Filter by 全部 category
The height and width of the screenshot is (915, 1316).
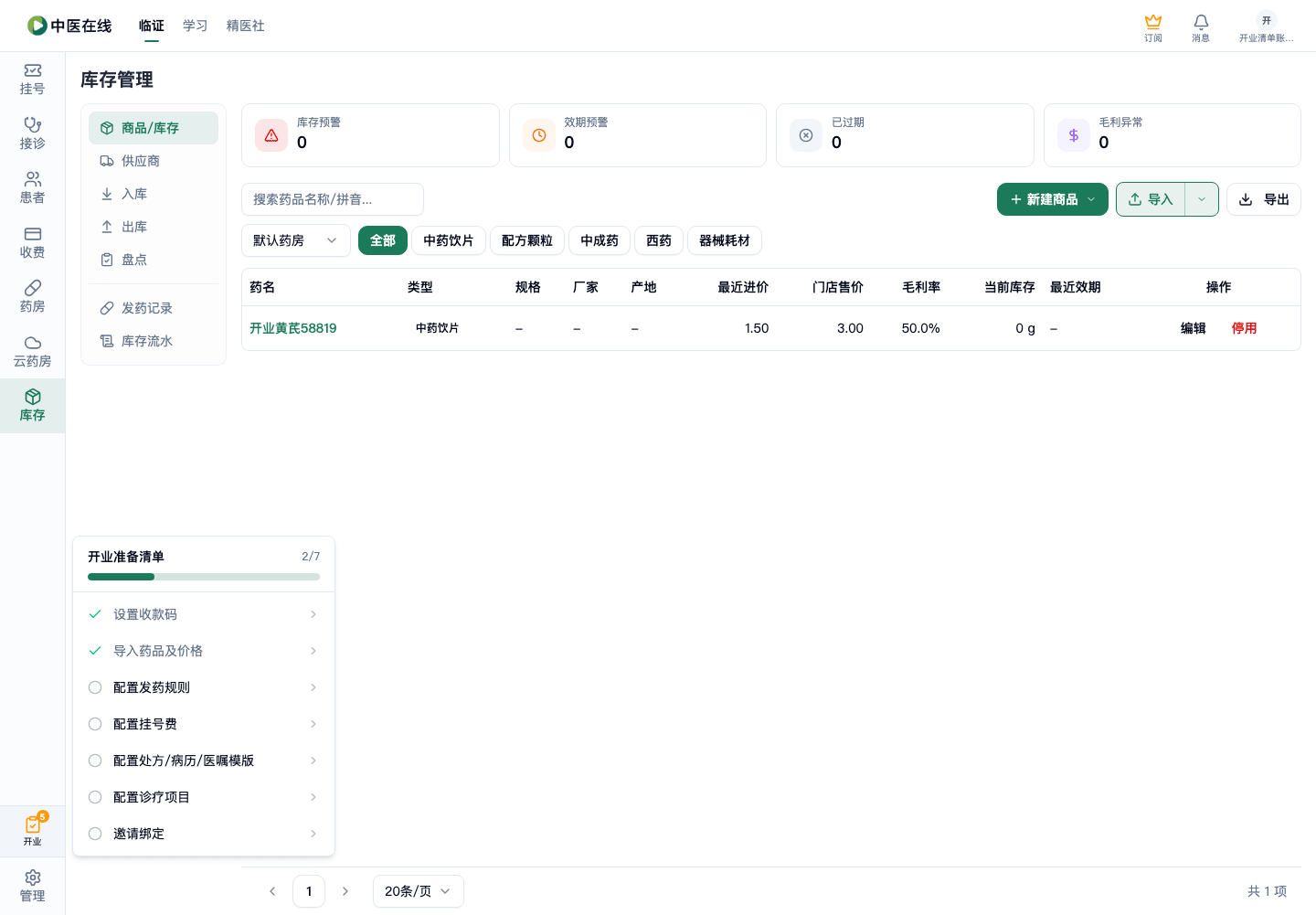(383, 240)
